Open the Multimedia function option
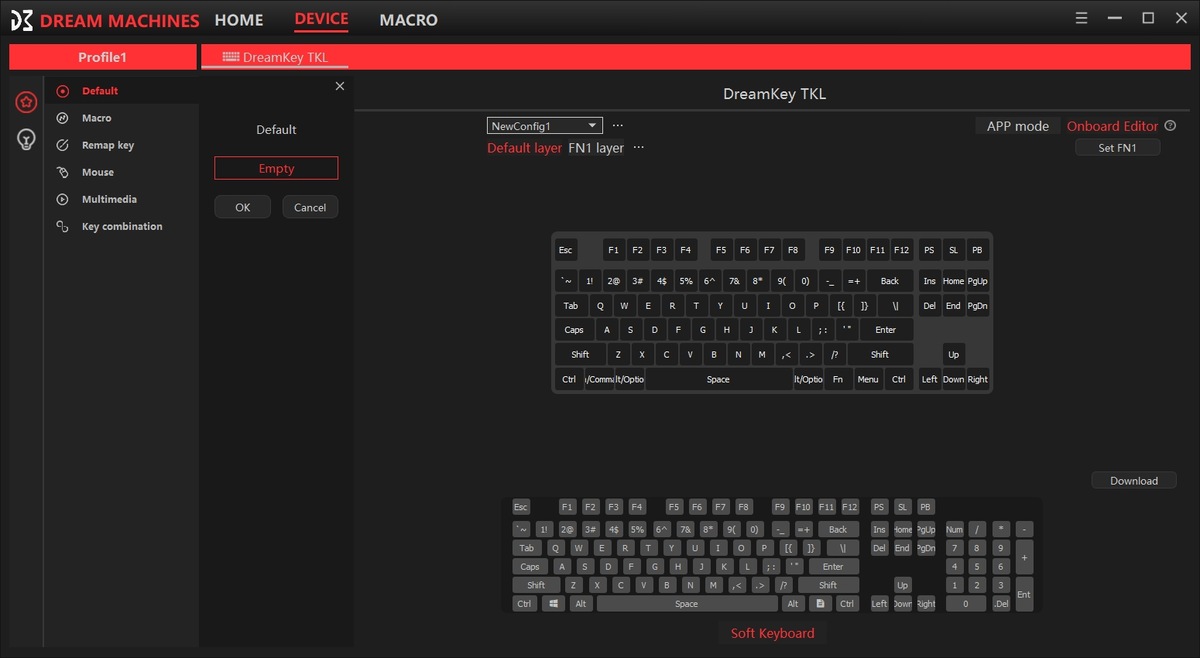 tap(109, 199)
